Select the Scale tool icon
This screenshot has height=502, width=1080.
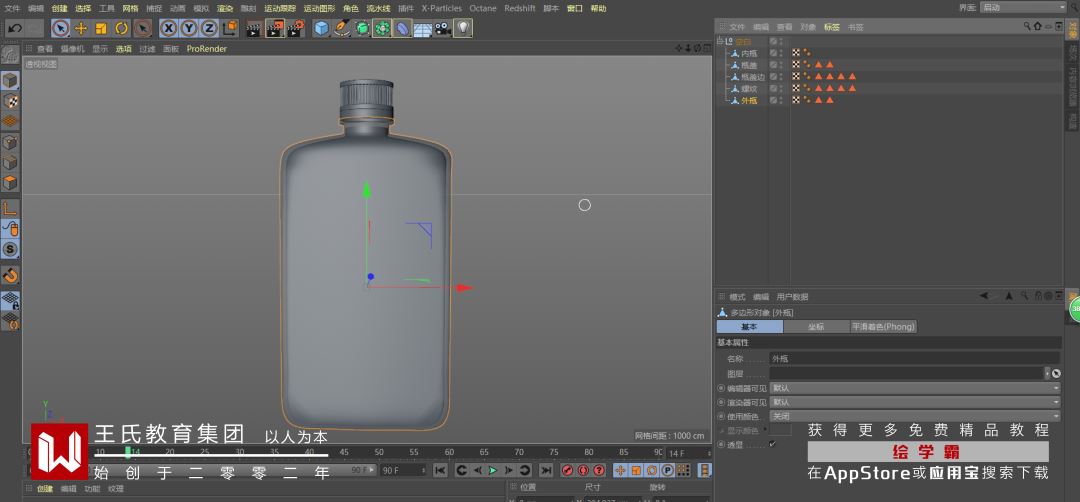tap(101, 28)
